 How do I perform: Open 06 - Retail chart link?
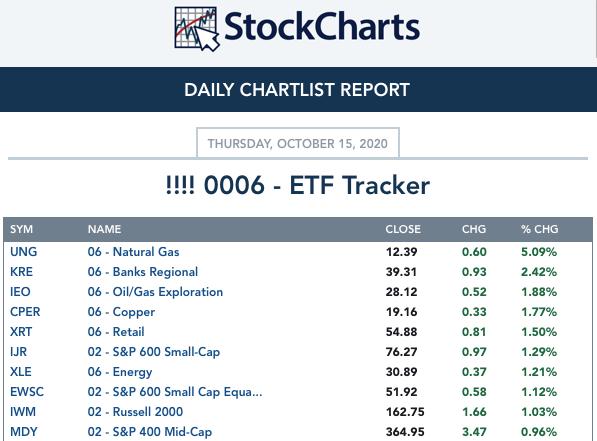[116, 332]
